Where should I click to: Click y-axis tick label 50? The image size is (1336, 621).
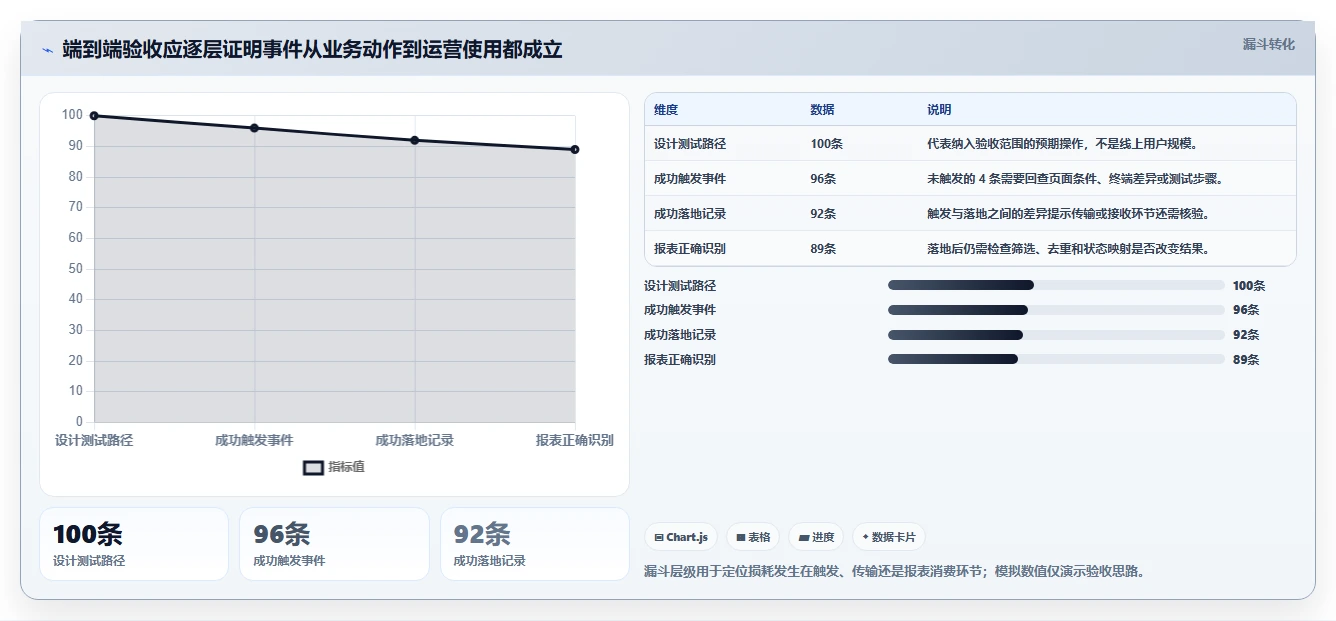(75, 268)
